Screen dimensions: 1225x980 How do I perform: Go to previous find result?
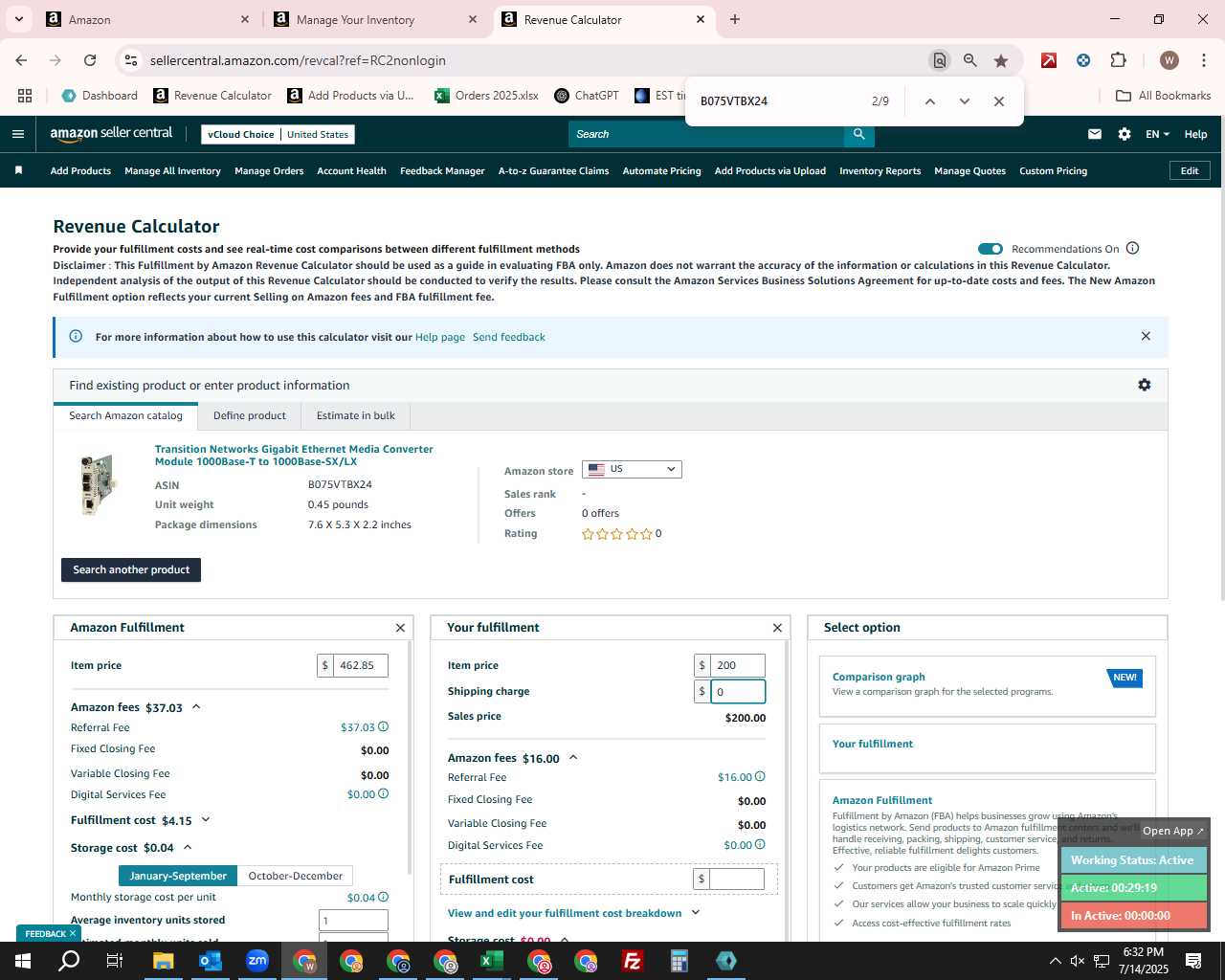(929, 101)
